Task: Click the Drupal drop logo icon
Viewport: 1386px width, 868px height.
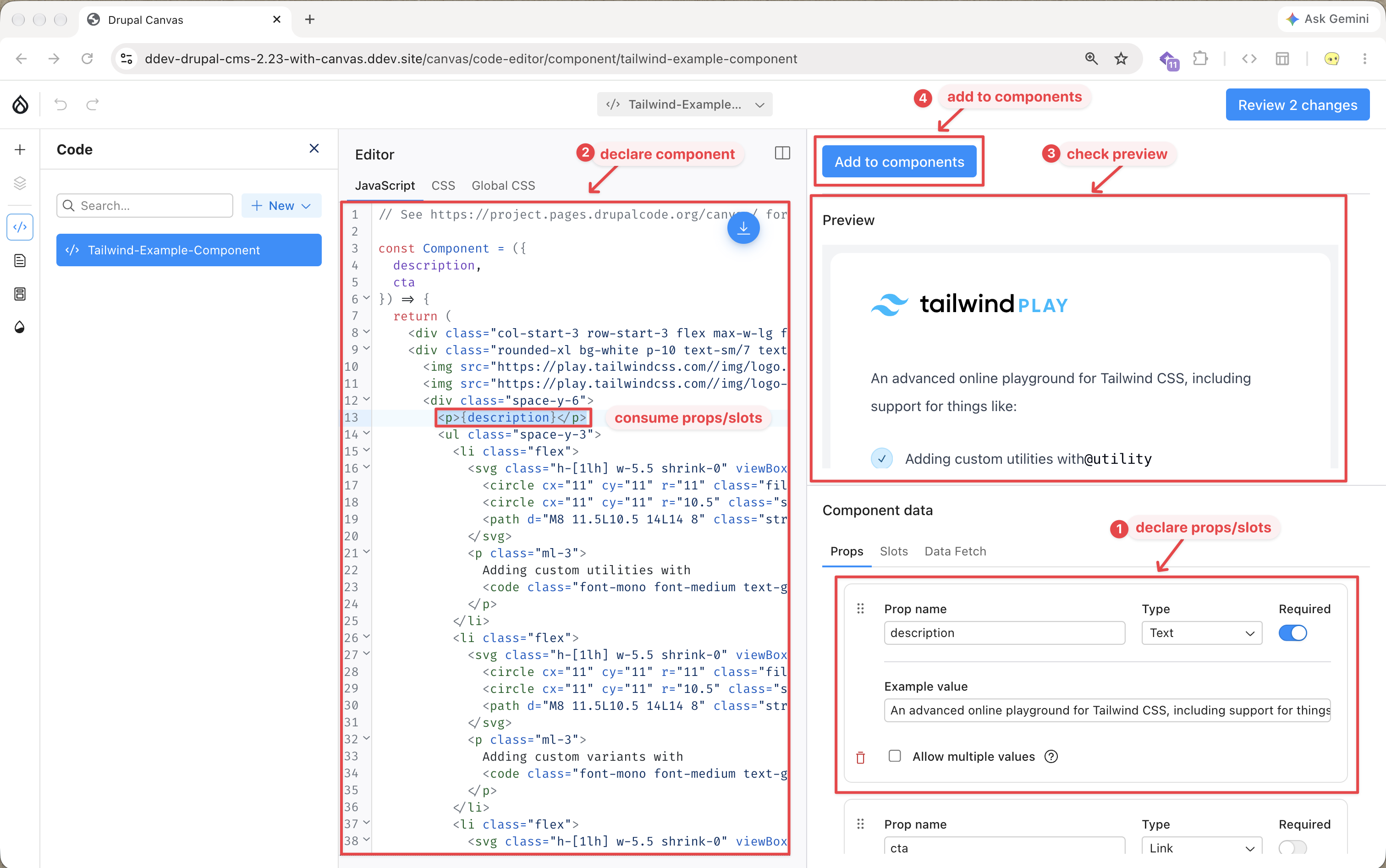Action: pos(21,104)
